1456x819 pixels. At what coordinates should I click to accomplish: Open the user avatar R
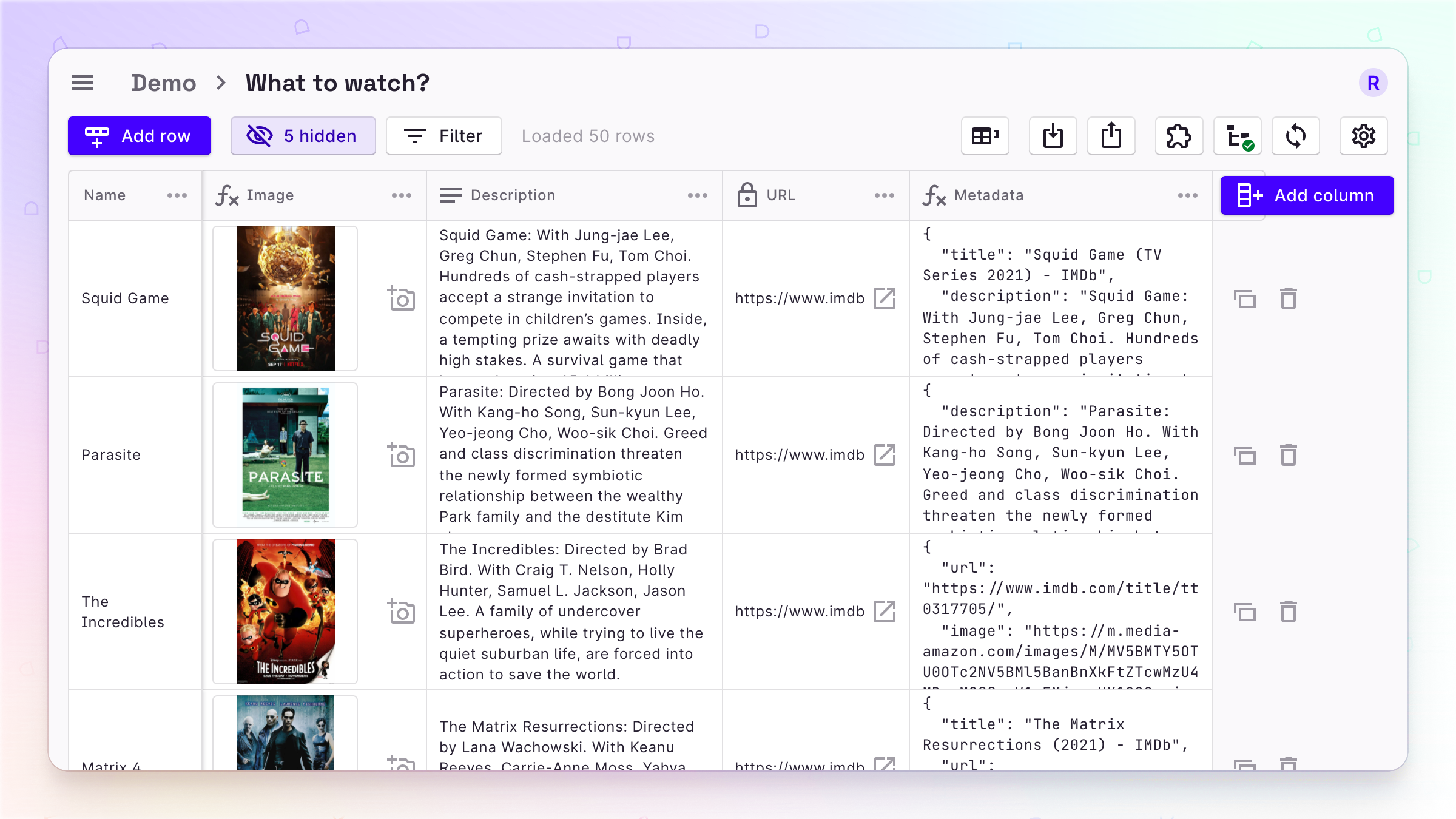click(x=1373, y=83)
